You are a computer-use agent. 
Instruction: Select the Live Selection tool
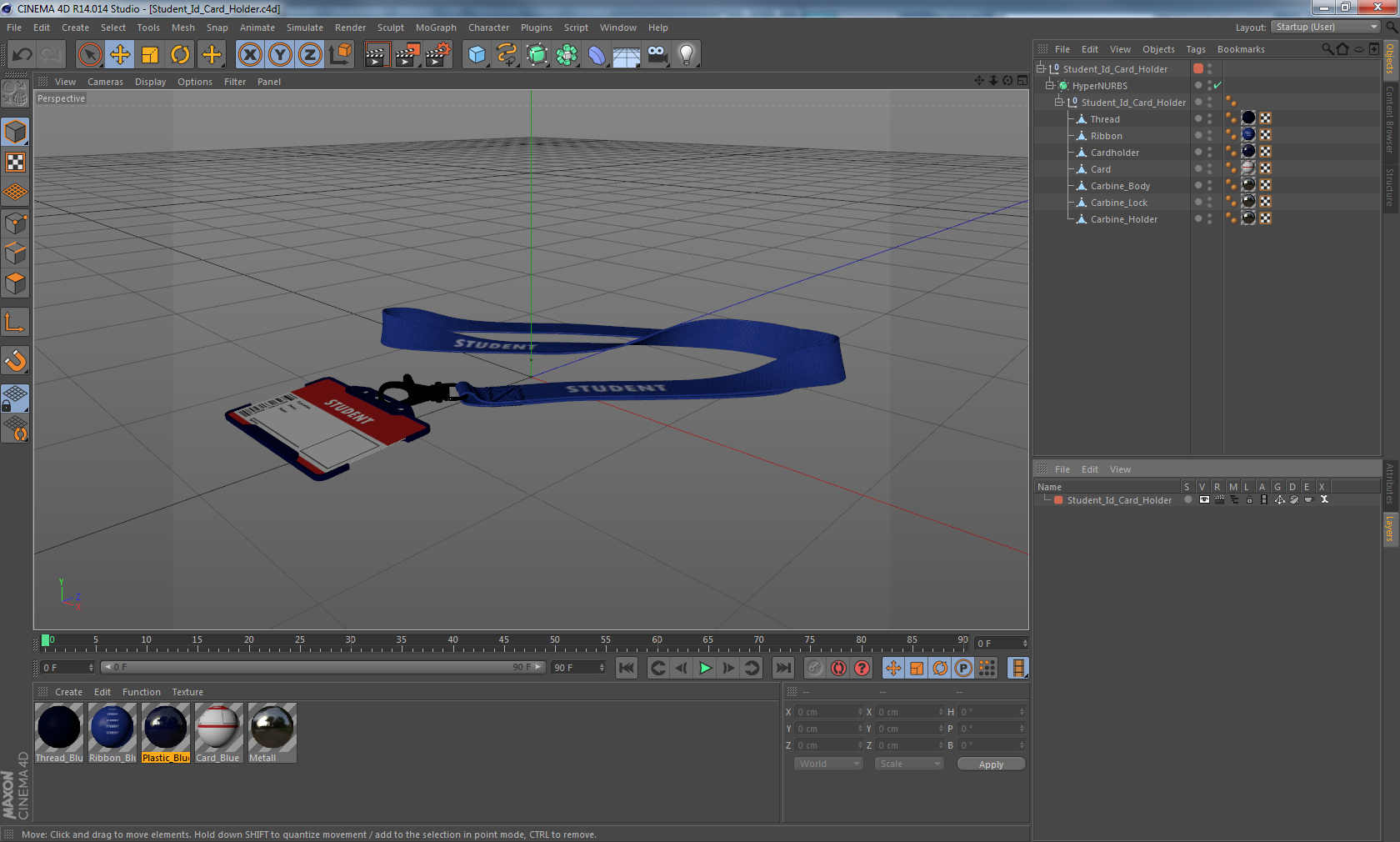coord(90,55)
